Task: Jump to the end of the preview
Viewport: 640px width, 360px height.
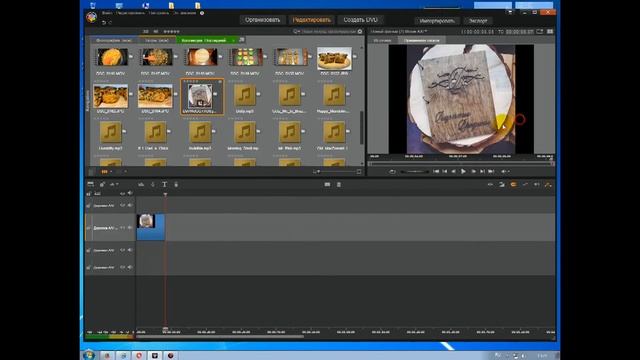Action: click(491, 171)
